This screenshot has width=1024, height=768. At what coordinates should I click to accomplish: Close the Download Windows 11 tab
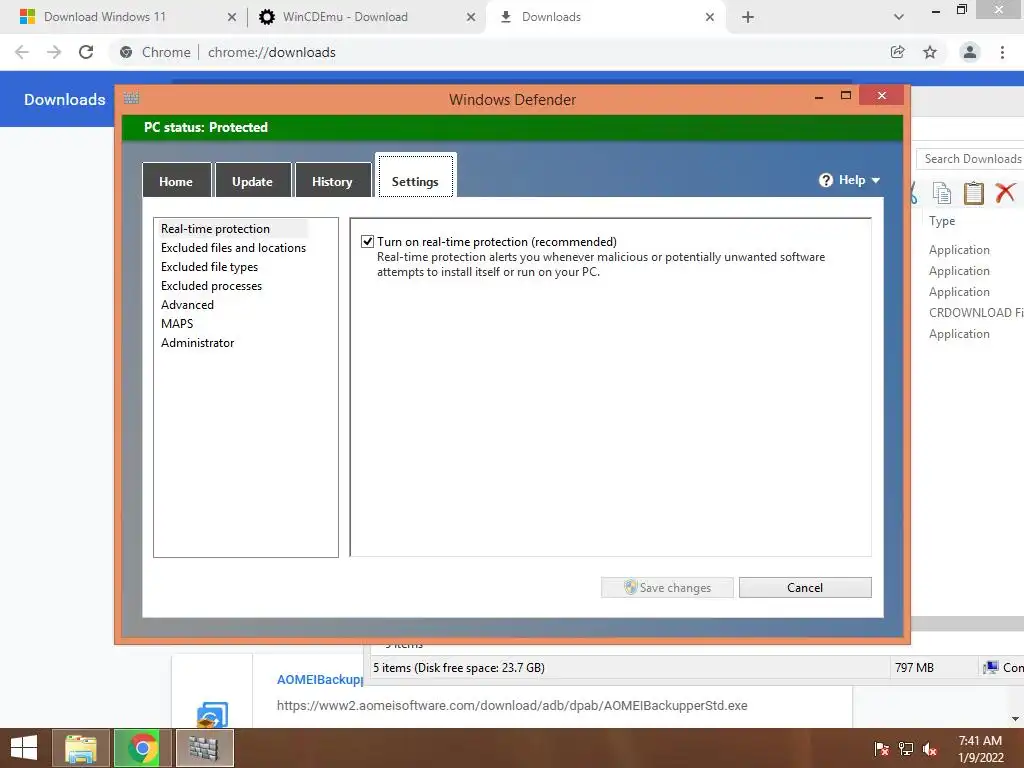(232, 17)
